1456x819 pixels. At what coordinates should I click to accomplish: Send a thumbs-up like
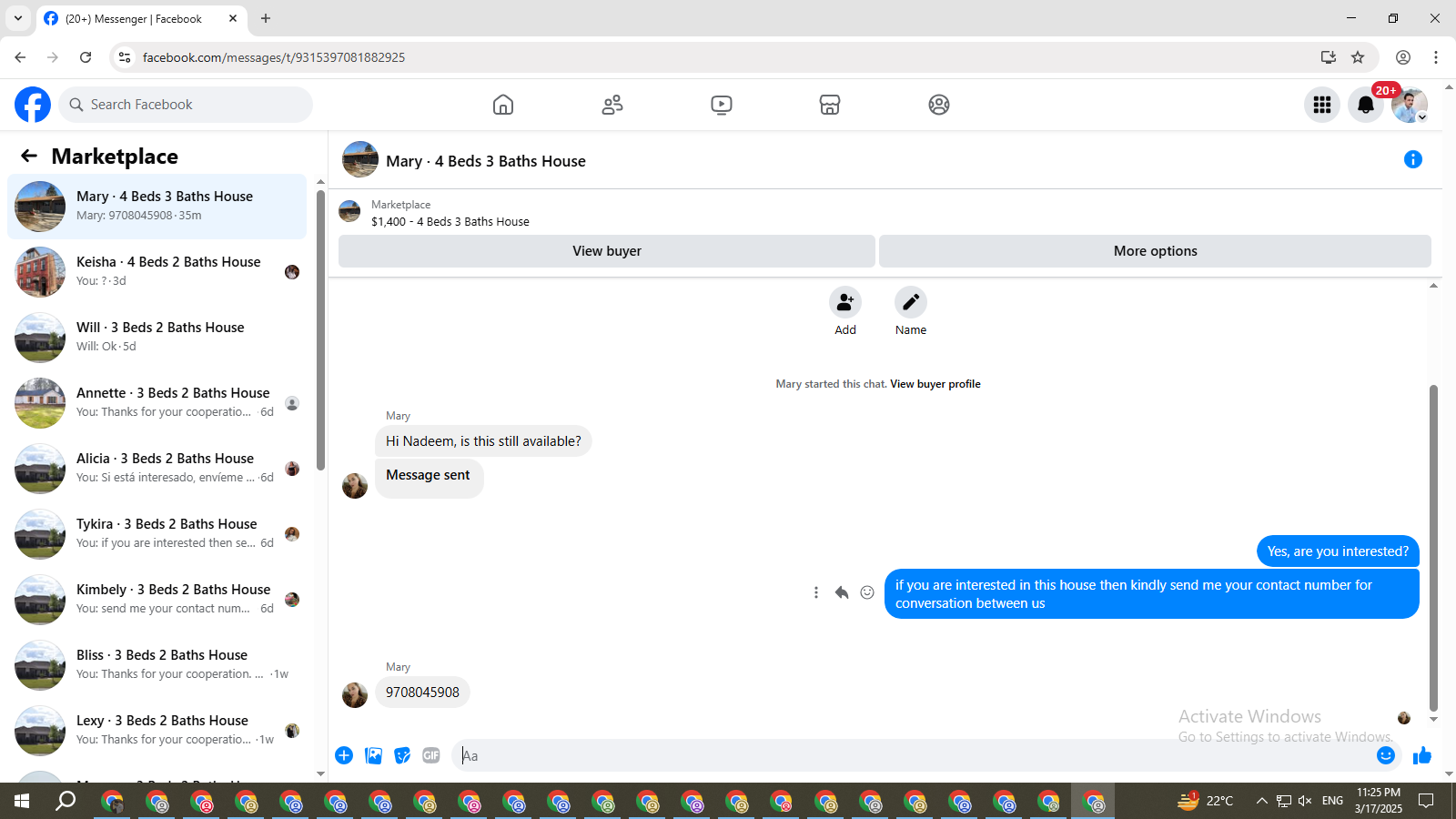pyautogui.click(x=1422, y=755)
